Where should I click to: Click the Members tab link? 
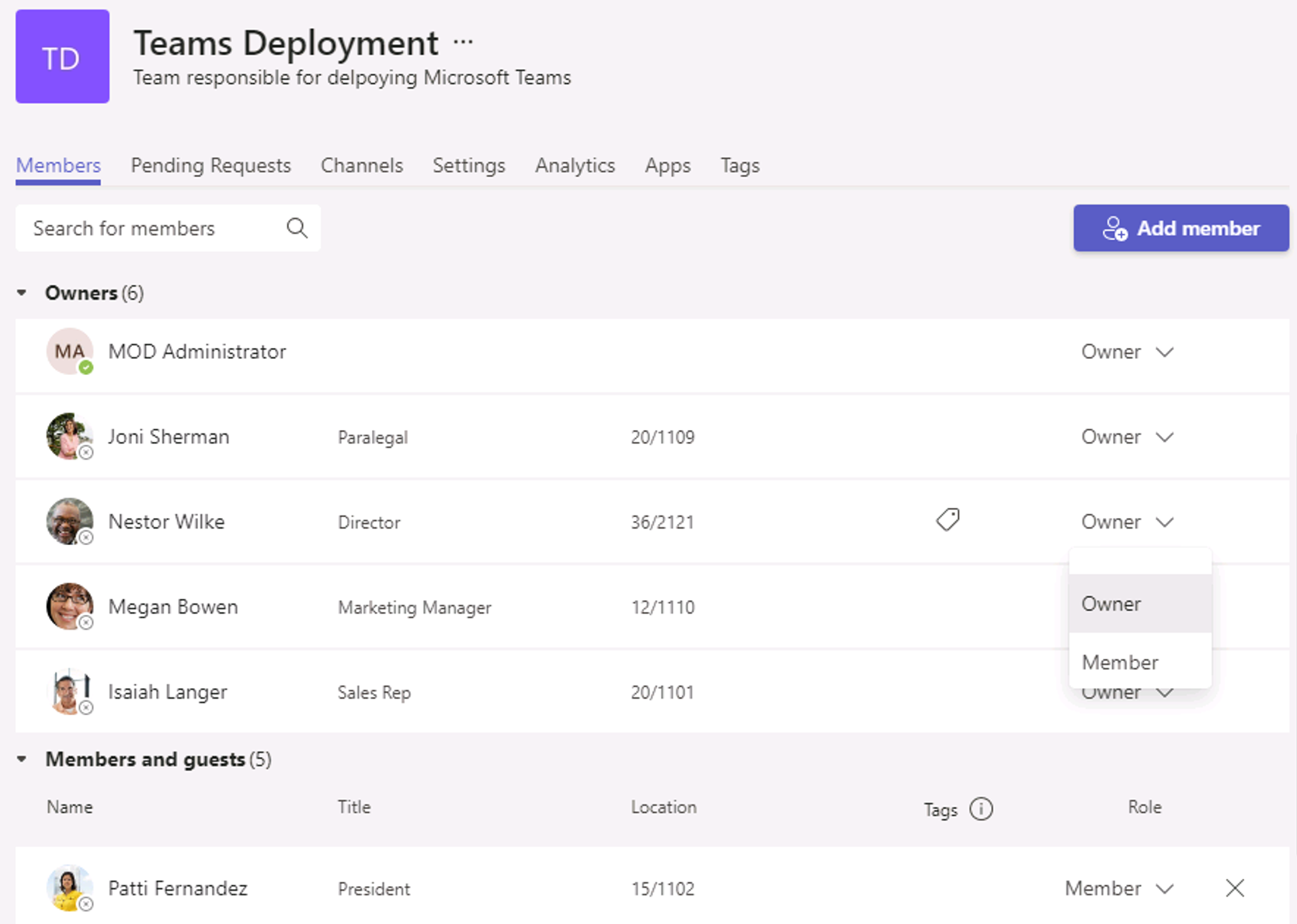(58, 165)
